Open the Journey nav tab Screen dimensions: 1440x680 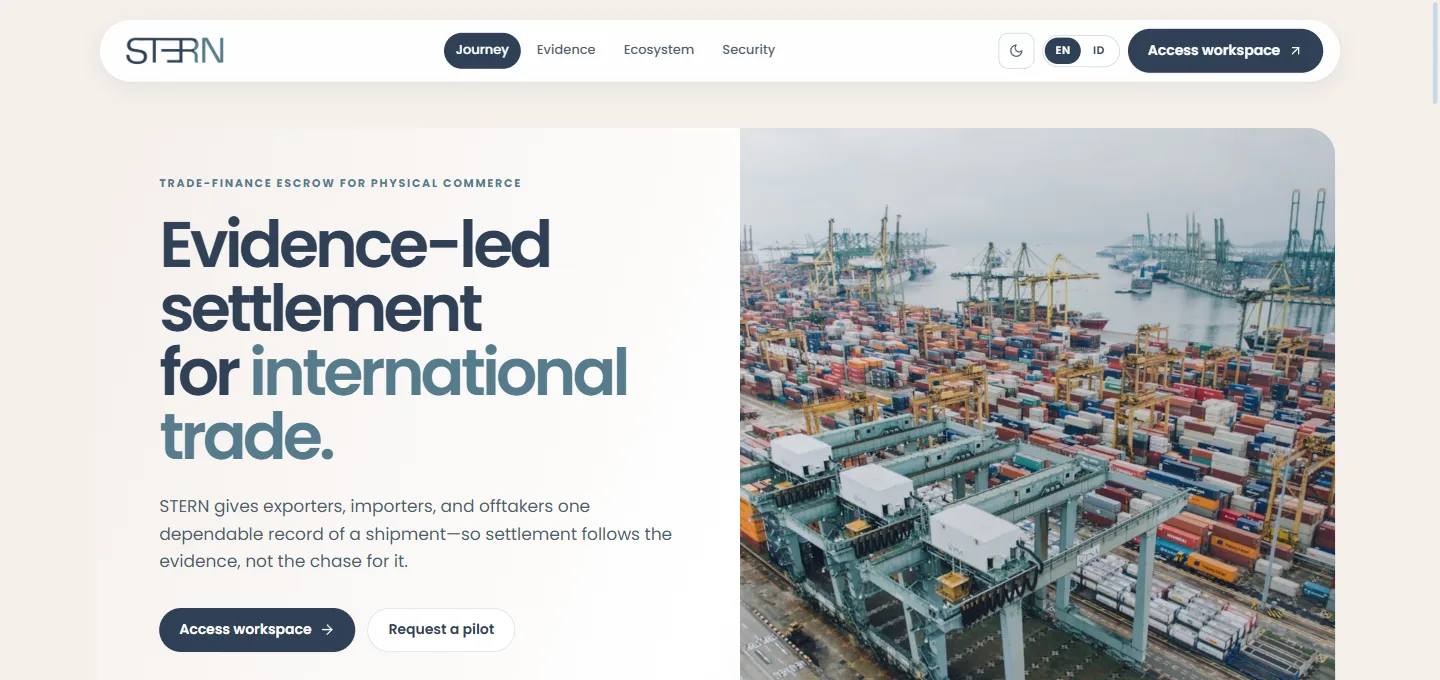(x=482, y=50)
